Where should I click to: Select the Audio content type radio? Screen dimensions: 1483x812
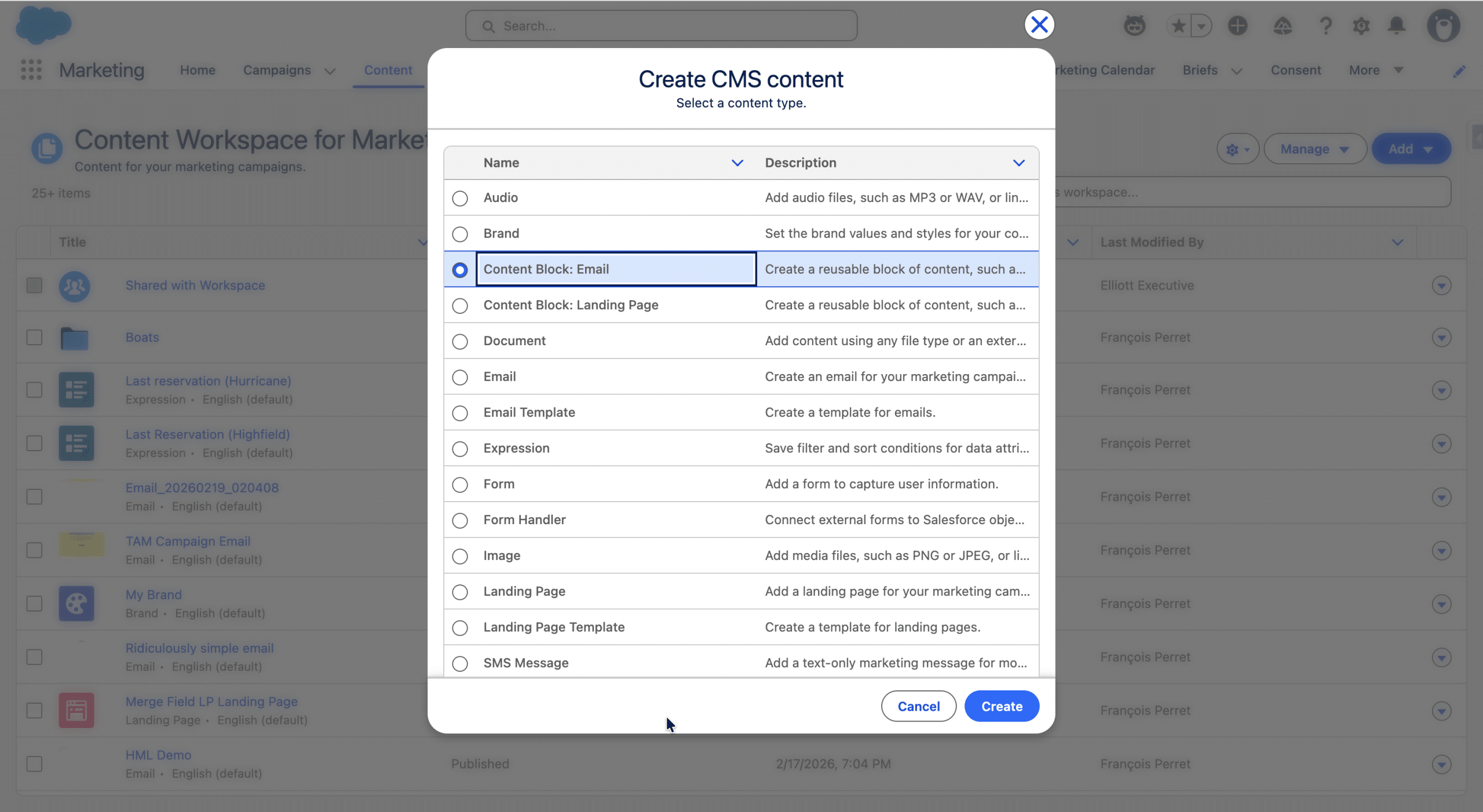coord(460,199)
